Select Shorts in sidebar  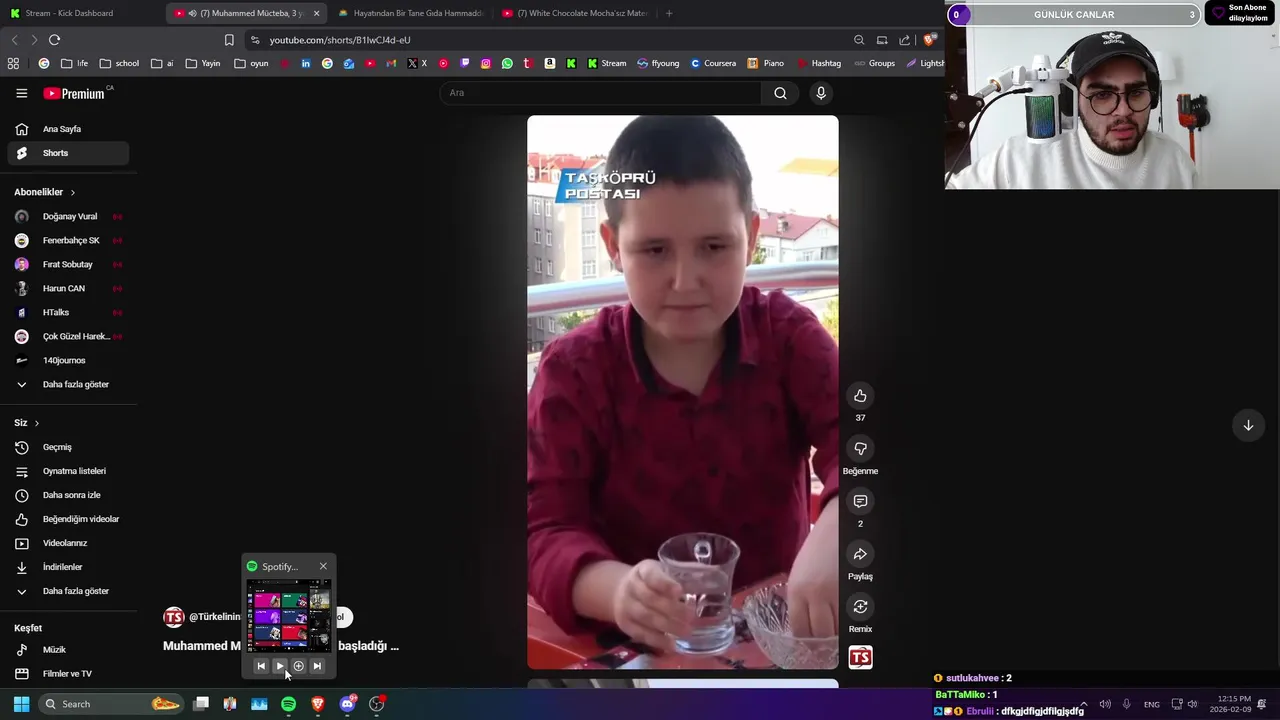point(68,153)
